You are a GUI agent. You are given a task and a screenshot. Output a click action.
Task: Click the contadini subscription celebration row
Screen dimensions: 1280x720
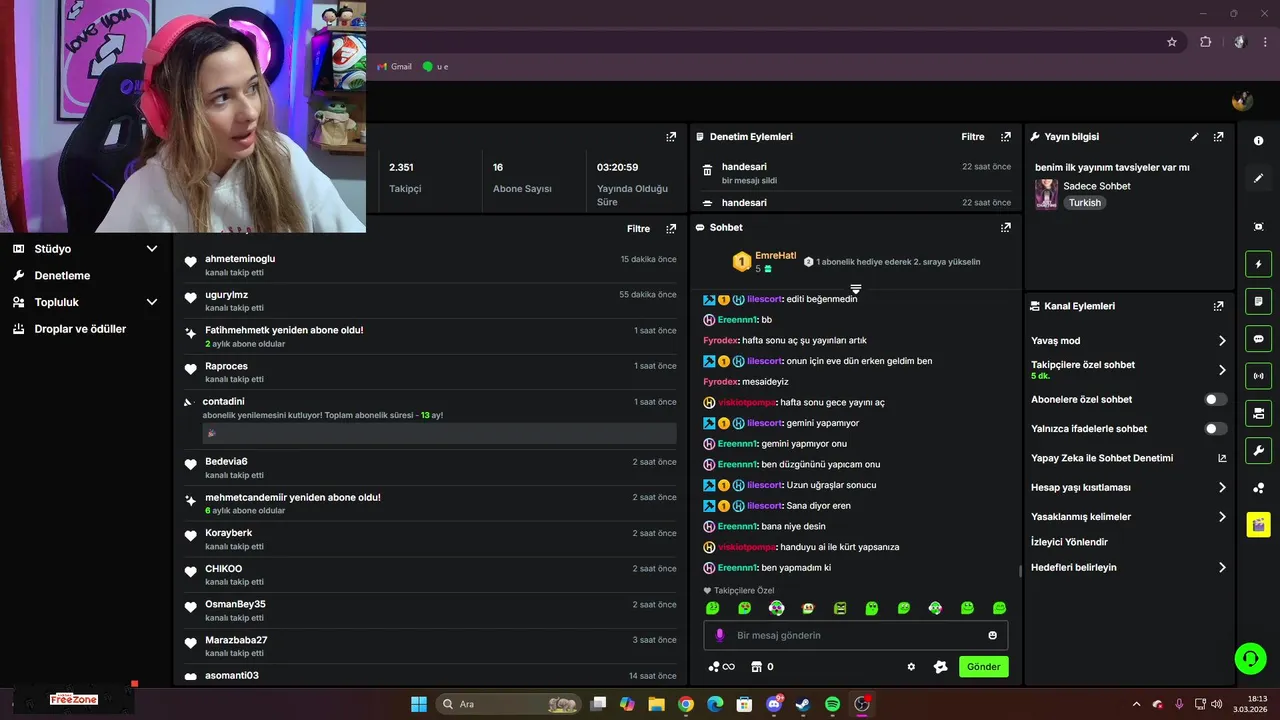pyautogui.click(x=431, y=418)
